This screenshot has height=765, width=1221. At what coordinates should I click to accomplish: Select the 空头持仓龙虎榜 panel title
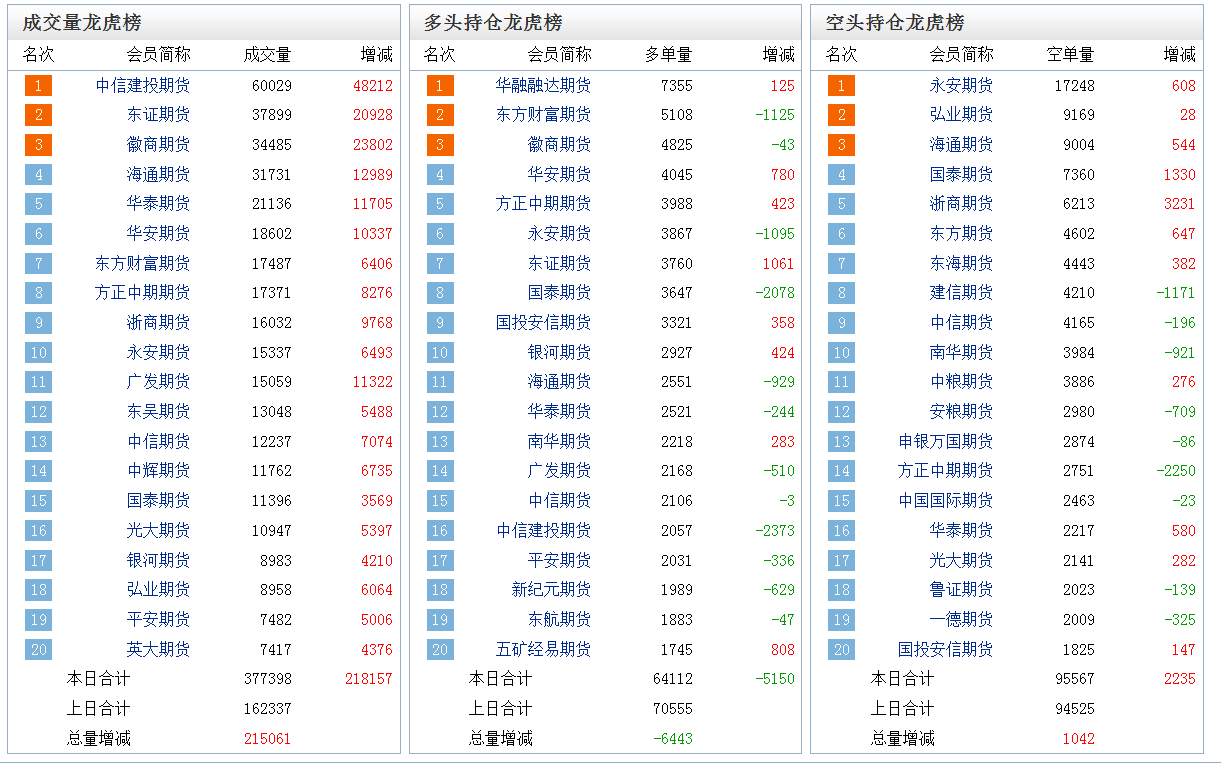coord(894,22)
